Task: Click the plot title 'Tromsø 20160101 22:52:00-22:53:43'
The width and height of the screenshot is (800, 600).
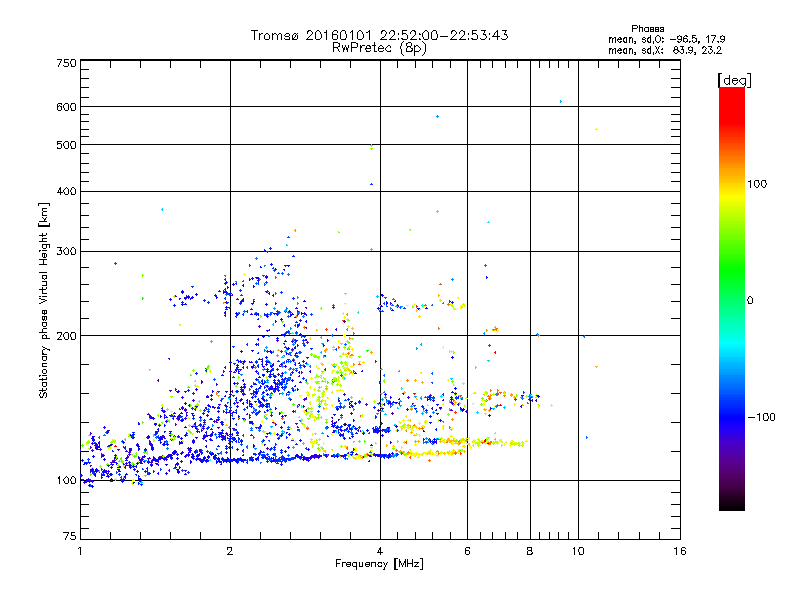Action: point(379,35)
